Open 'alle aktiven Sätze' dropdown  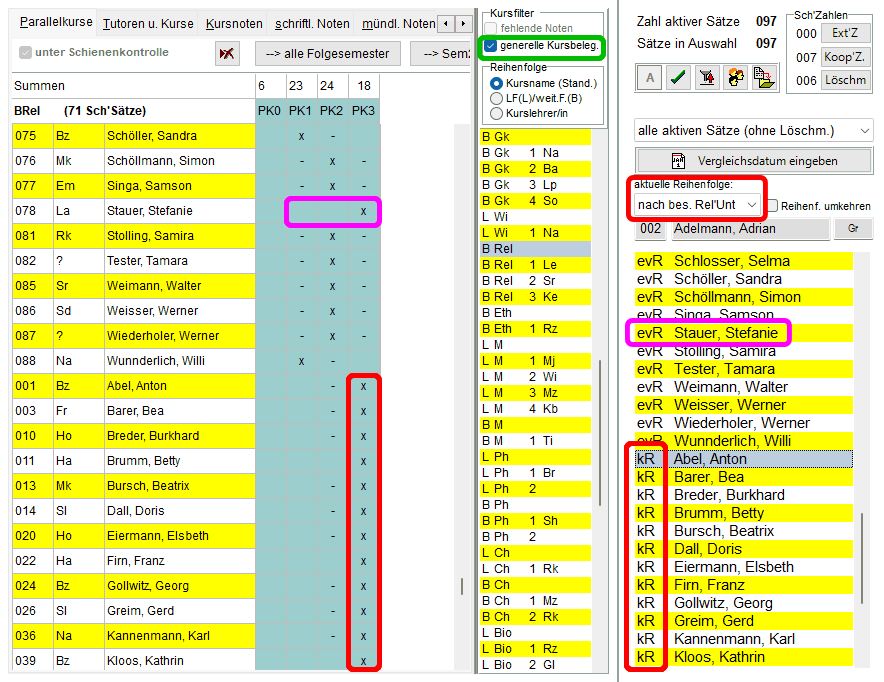pyautogui.click(x=754, y=130)
